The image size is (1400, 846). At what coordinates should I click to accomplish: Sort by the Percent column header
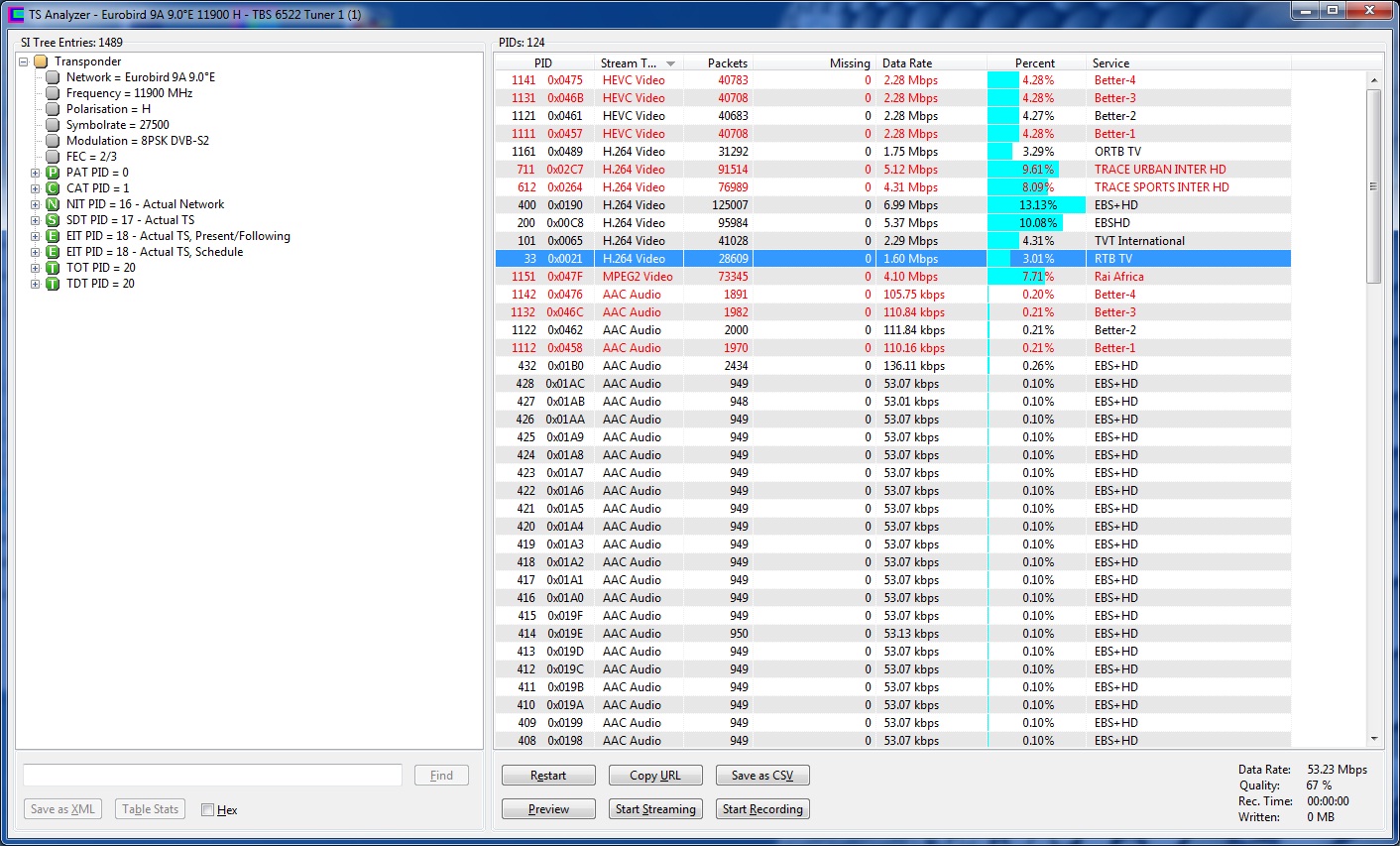[x=1035, y=62]
